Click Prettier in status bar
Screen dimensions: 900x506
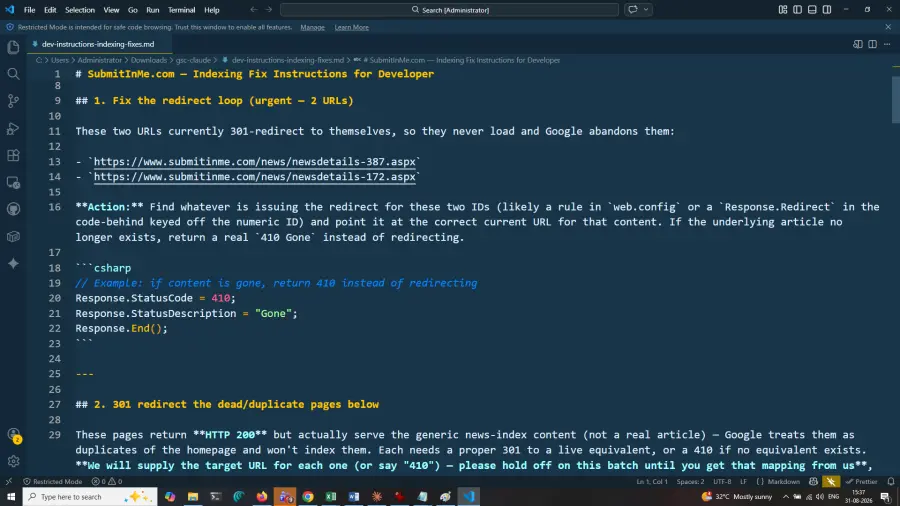(x=862, y=482)
